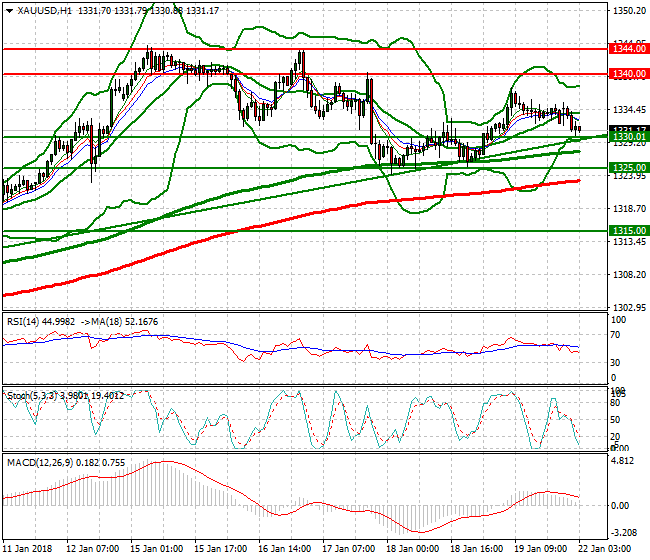Screen dimensions: 650x560
Task: Click the 16 Jan 14:00 time label
Action: [285, 548]
